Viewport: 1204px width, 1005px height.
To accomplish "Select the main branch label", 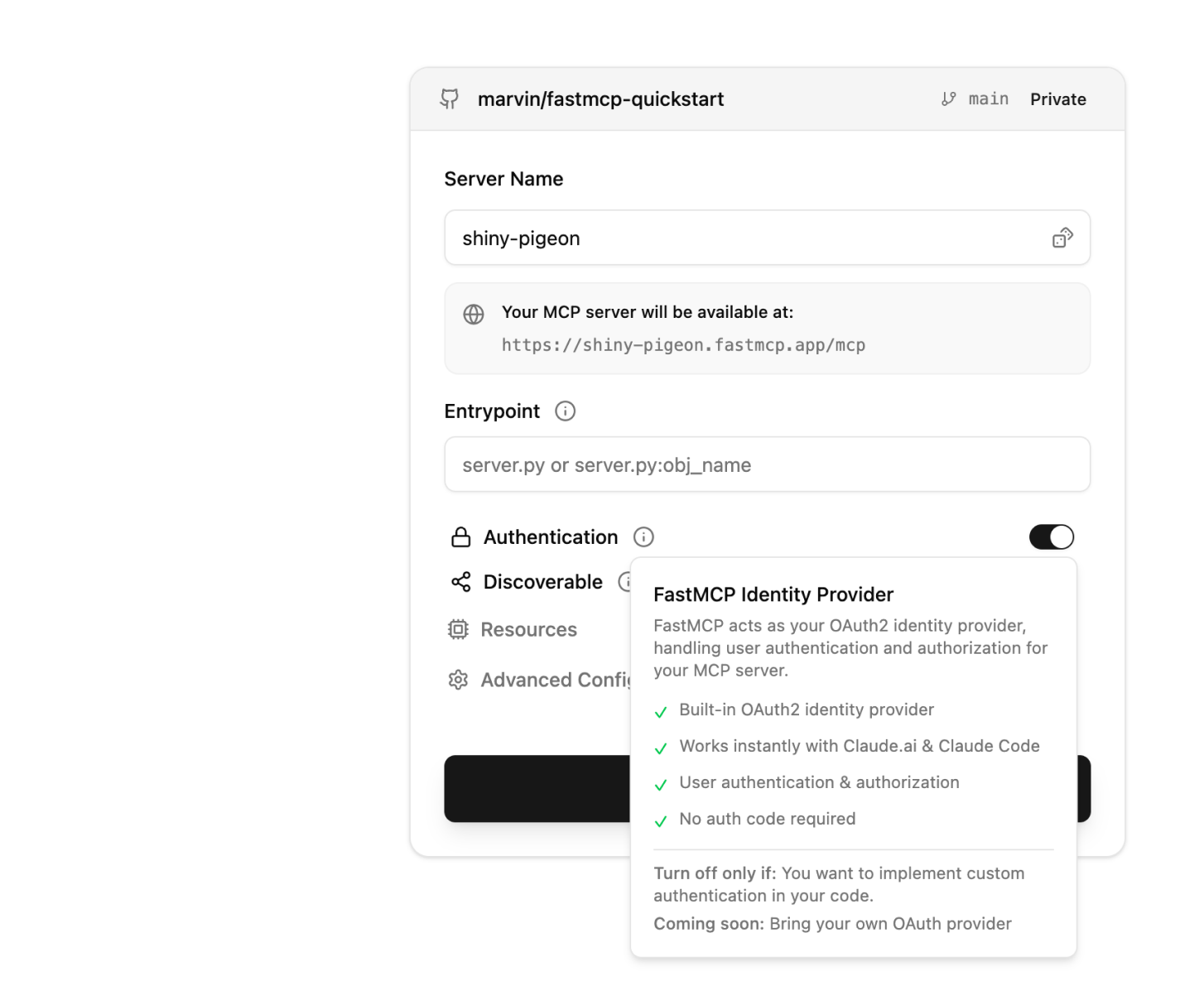I will point(989,99).
